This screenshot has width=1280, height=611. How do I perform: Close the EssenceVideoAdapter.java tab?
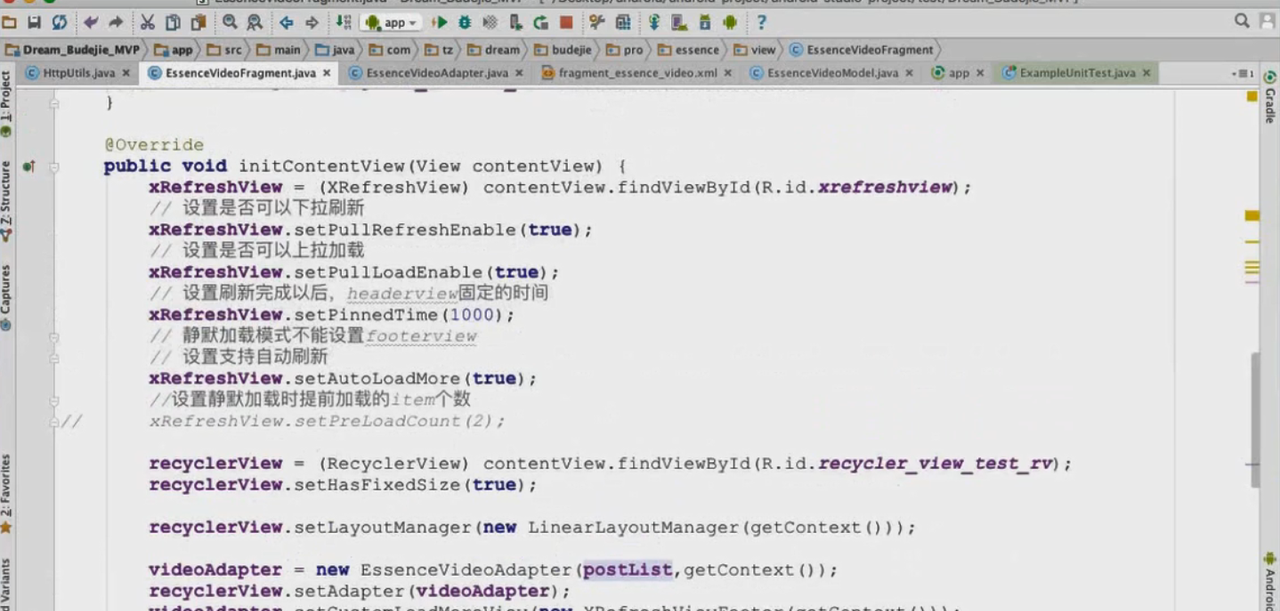point(519,73)
